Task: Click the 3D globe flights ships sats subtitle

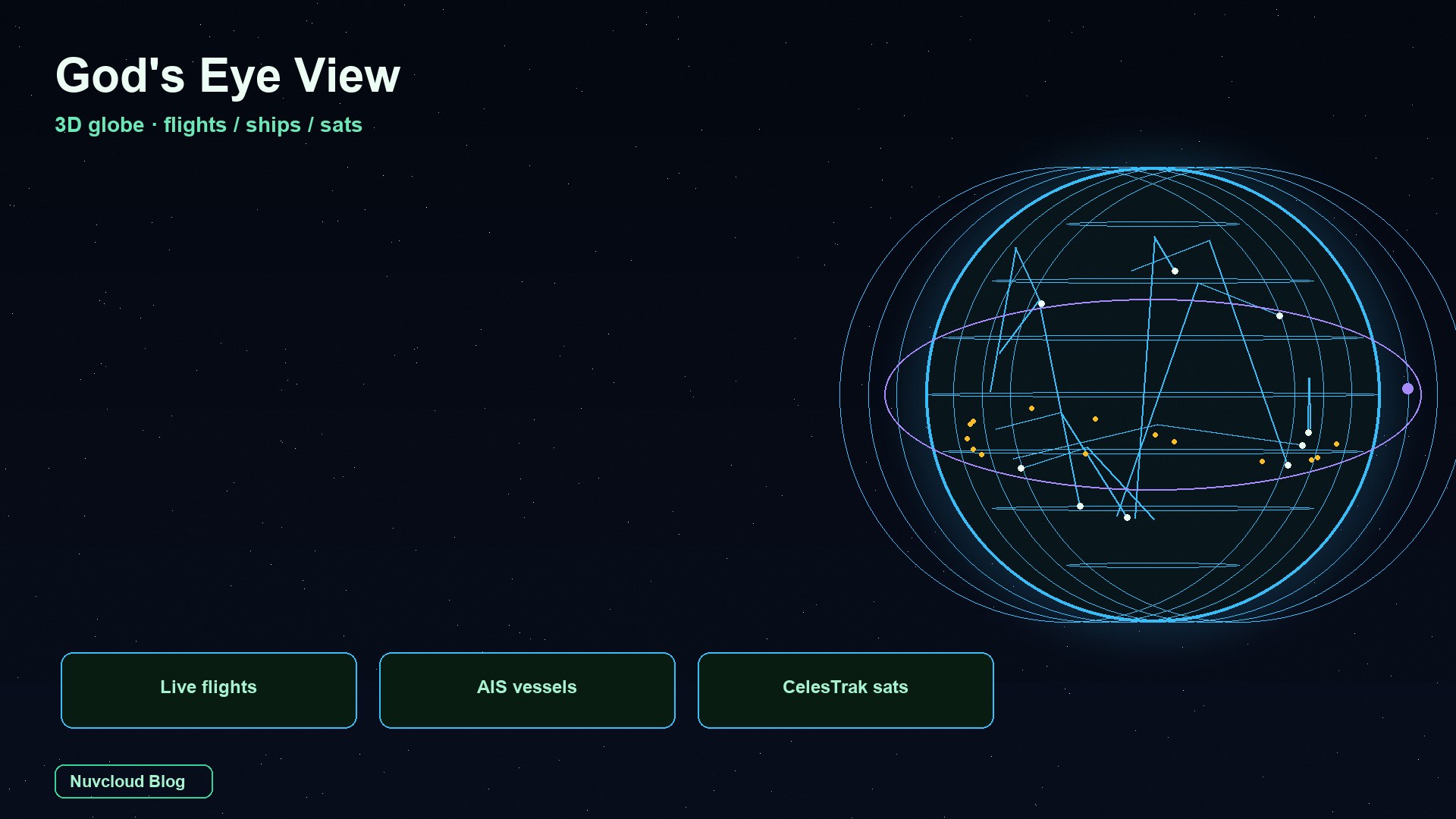Action: point(209,125)
